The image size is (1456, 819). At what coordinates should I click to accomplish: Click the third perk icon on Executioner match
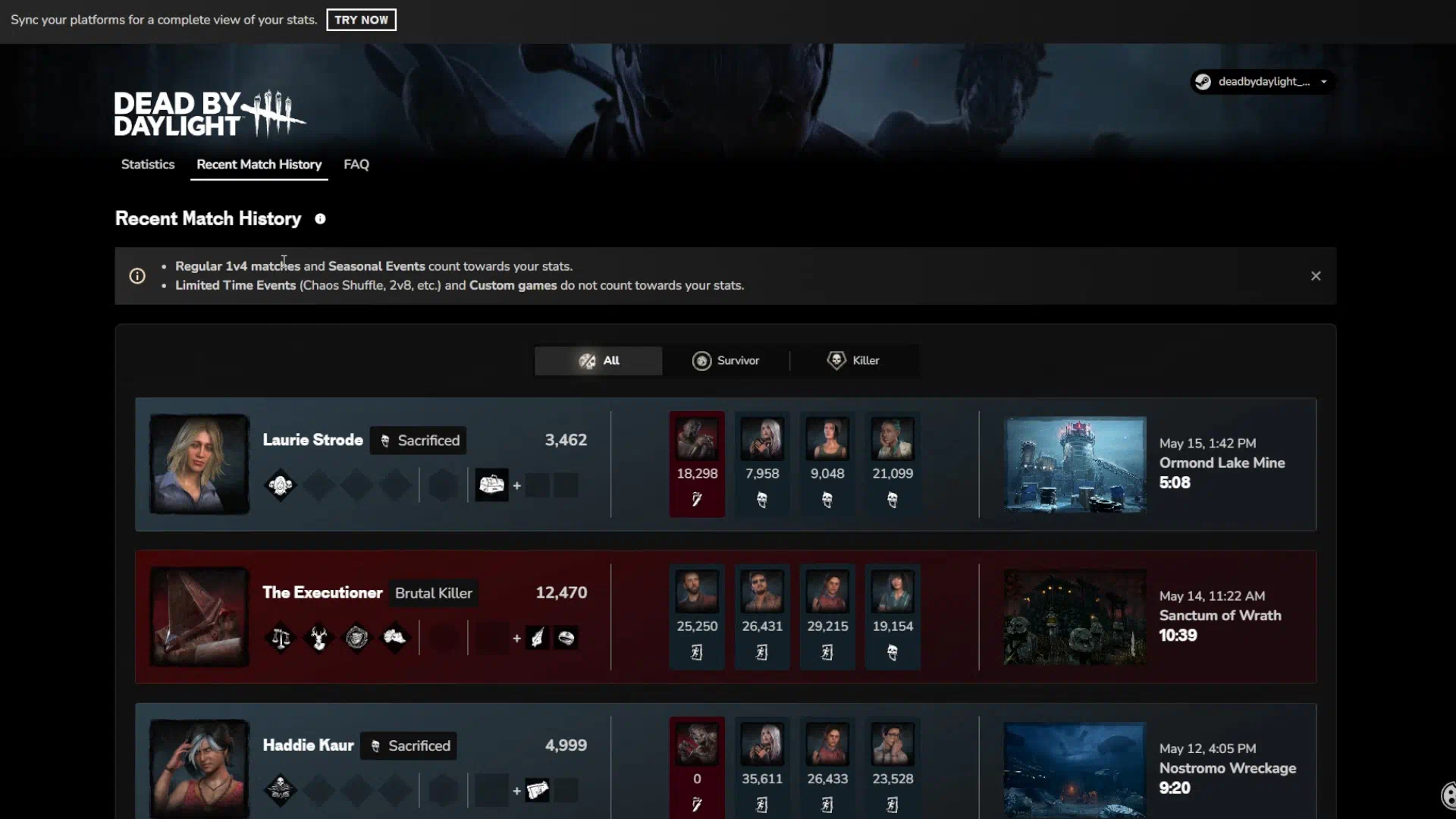point(356,638)
